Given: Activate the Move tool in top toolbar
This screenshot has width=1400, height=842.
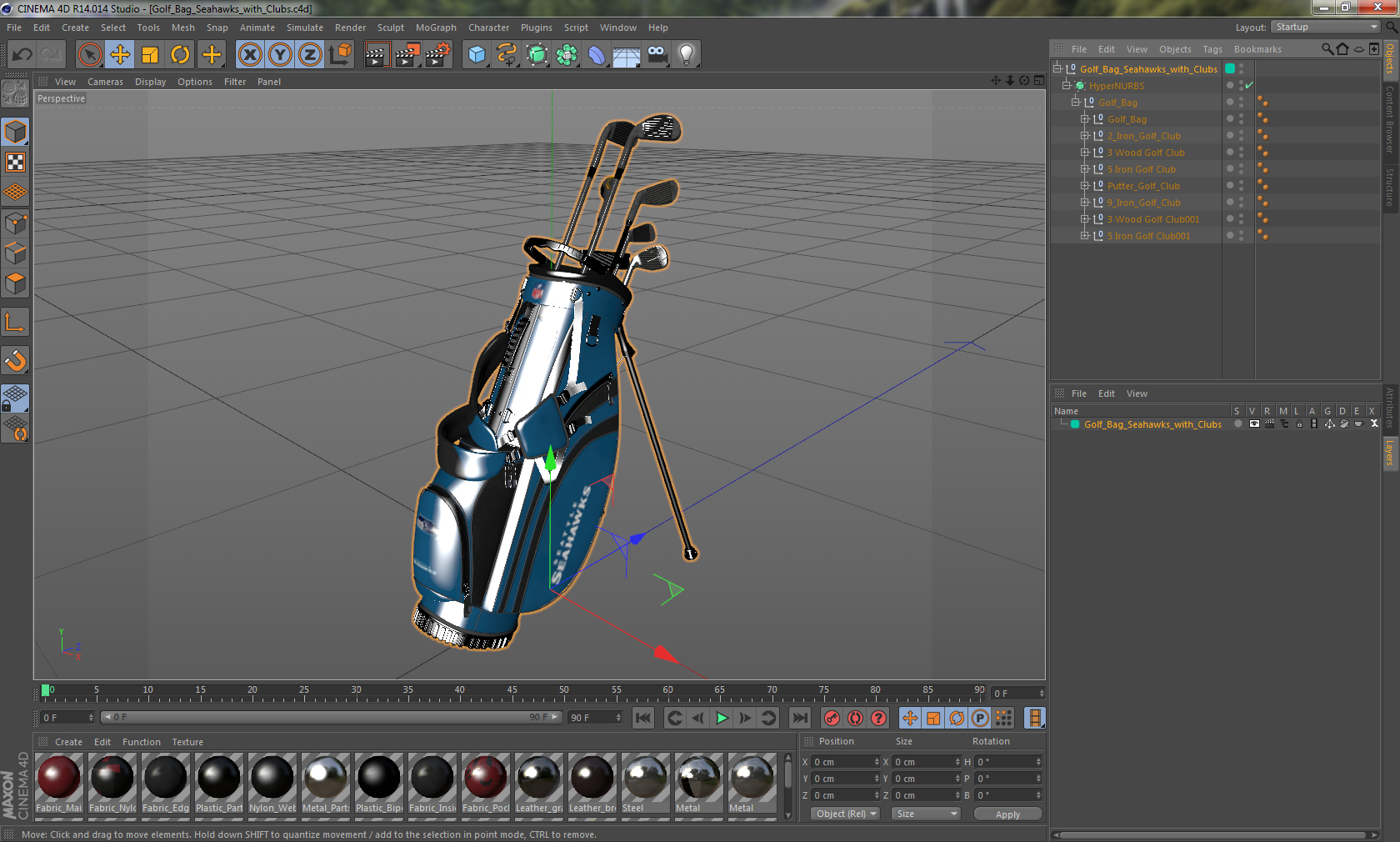Looking at the screenshot, I should tap(120, 55).
